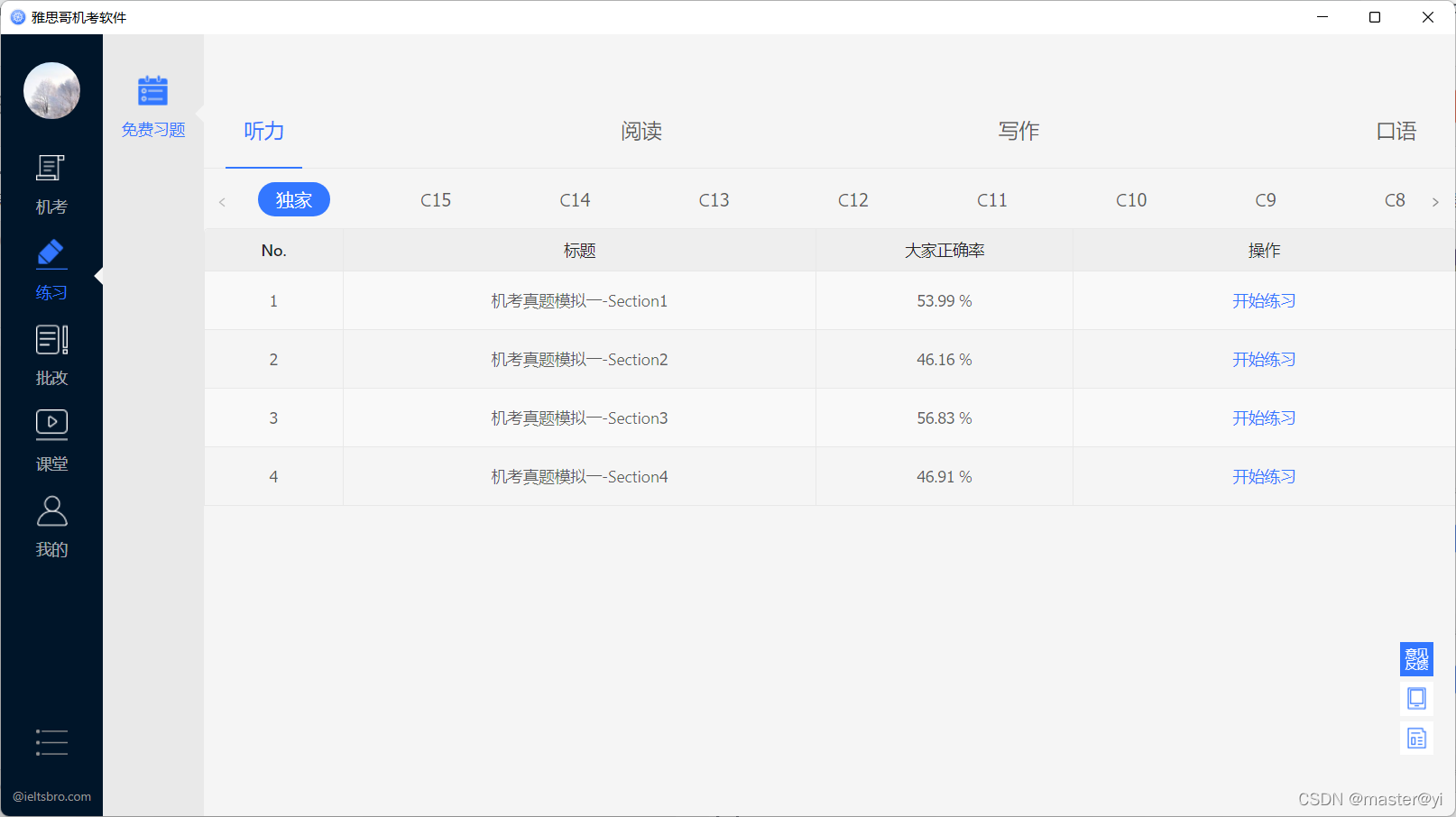Screen dimensions: 1456x817
Task: Start practice for Section4
Action: (1264, 477)
